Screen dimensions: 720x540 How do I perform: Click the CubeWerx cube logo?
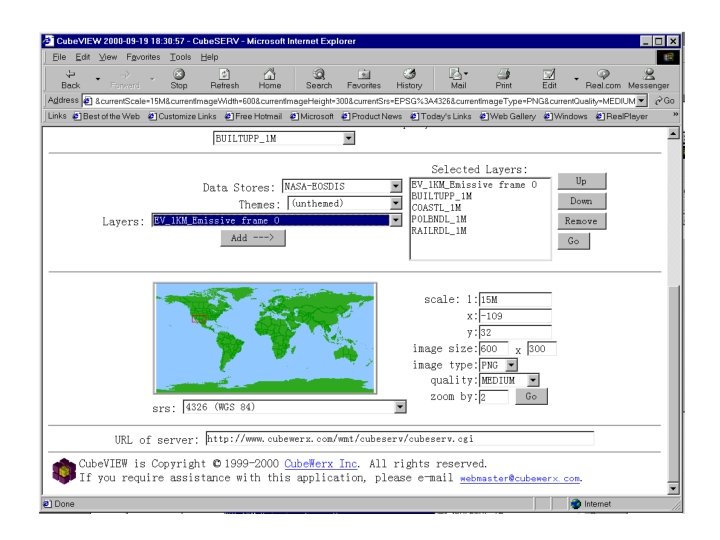pos(64,471)
